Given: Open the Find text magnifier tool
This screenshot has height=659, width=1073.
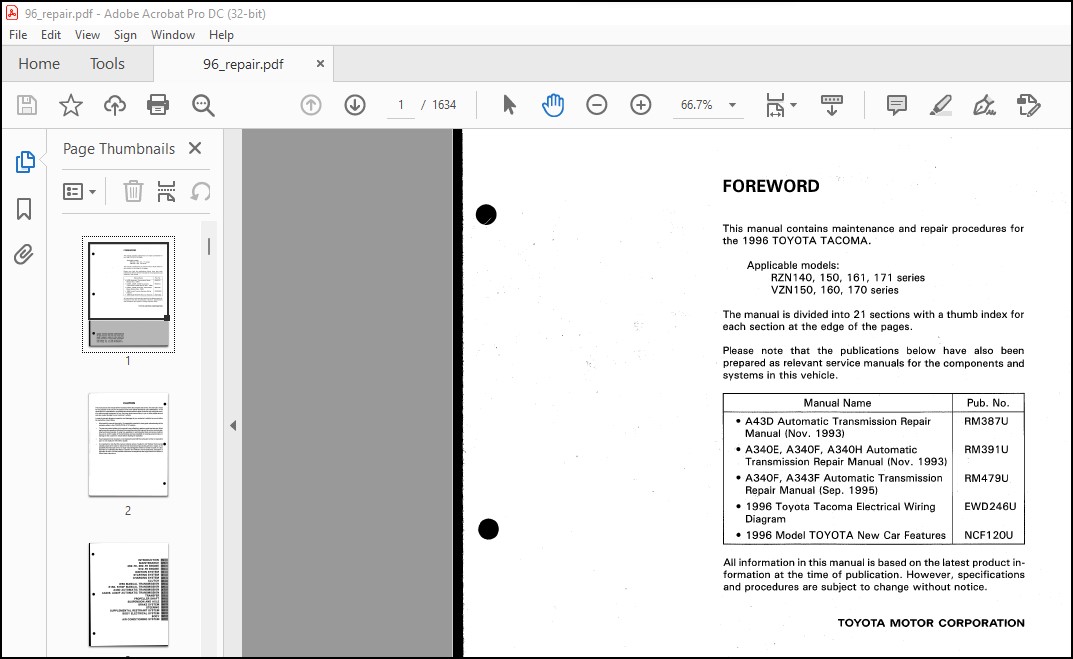Looking at the screenshot, I should point(203,105).
